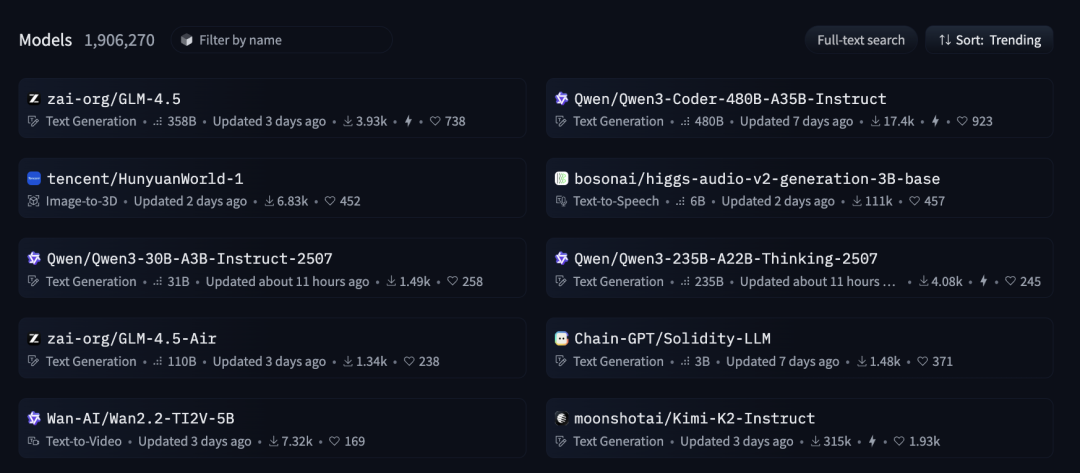Click 'Updated 7 days ago' in Solidity-LLM row

pyautogui.click(x=782, y=361)
